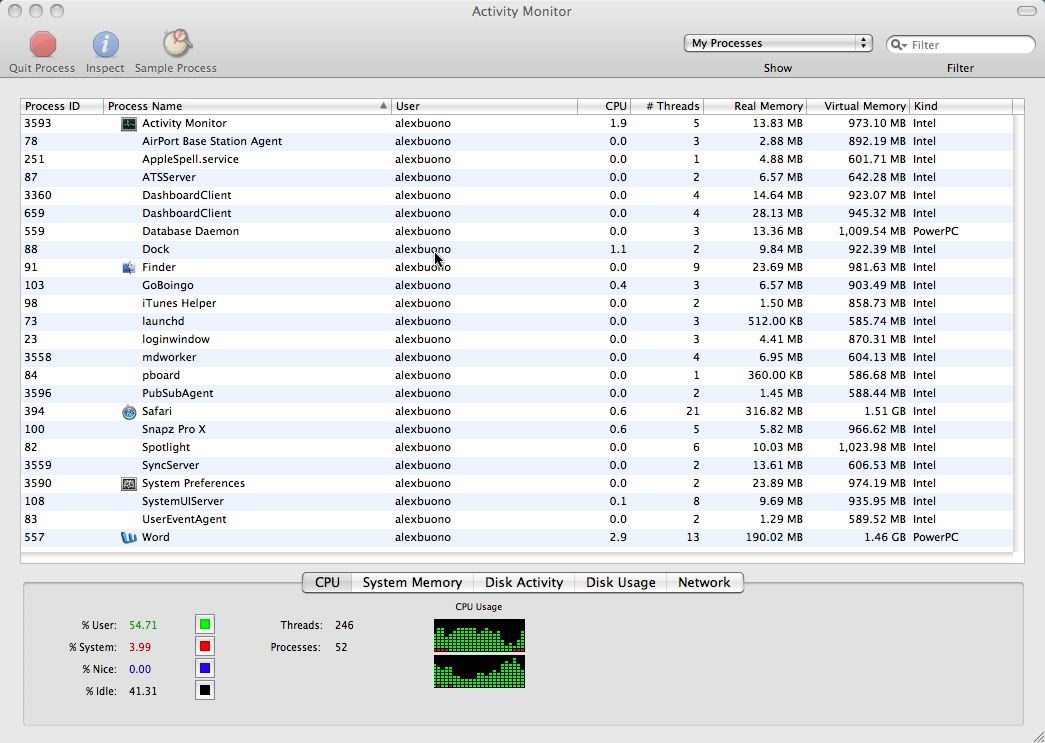
Task: Sort by the Real Memory column header
Action: click(x=755, y=106)
